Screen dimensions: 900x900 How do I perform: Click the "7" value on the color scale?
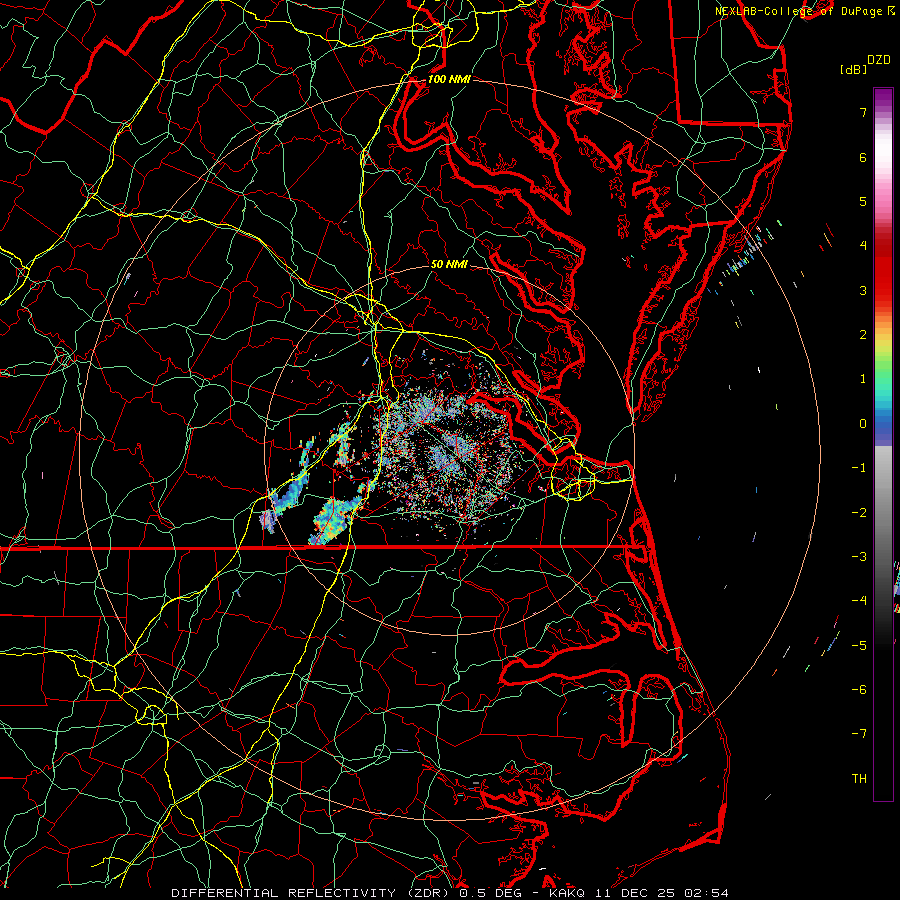(x=863, y=112)
